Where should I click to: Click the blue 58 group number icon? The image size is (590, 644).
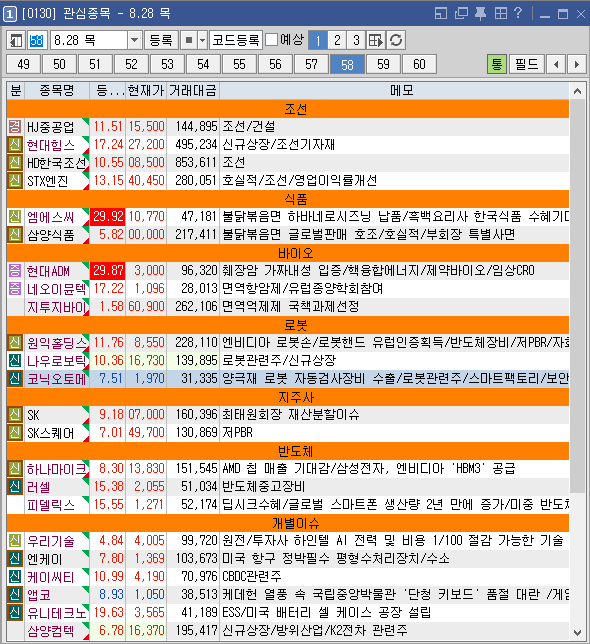pyautogui.click(x=37, y=40)
